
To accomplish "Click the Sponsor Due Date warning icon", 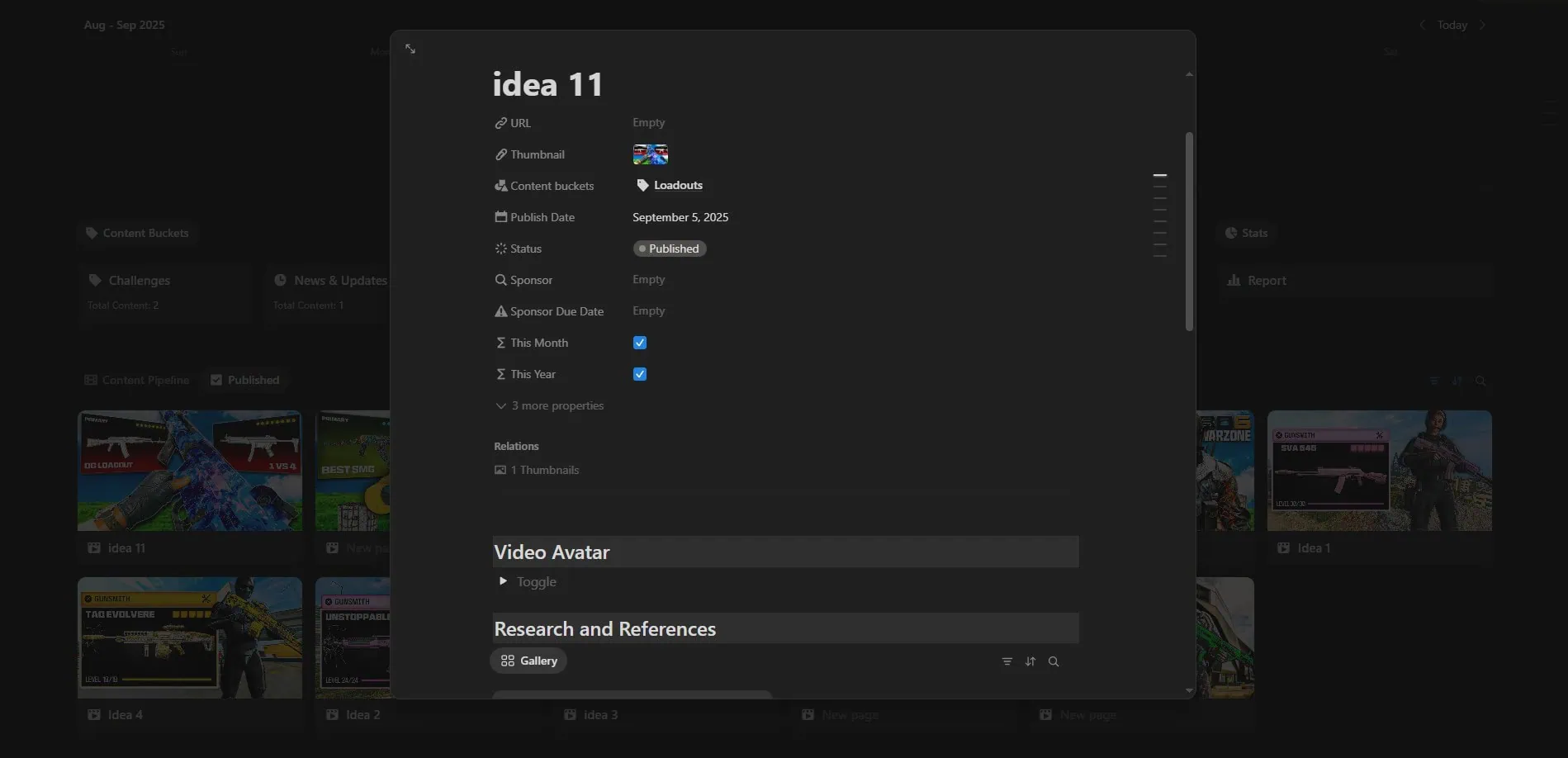I will (500, 311).
